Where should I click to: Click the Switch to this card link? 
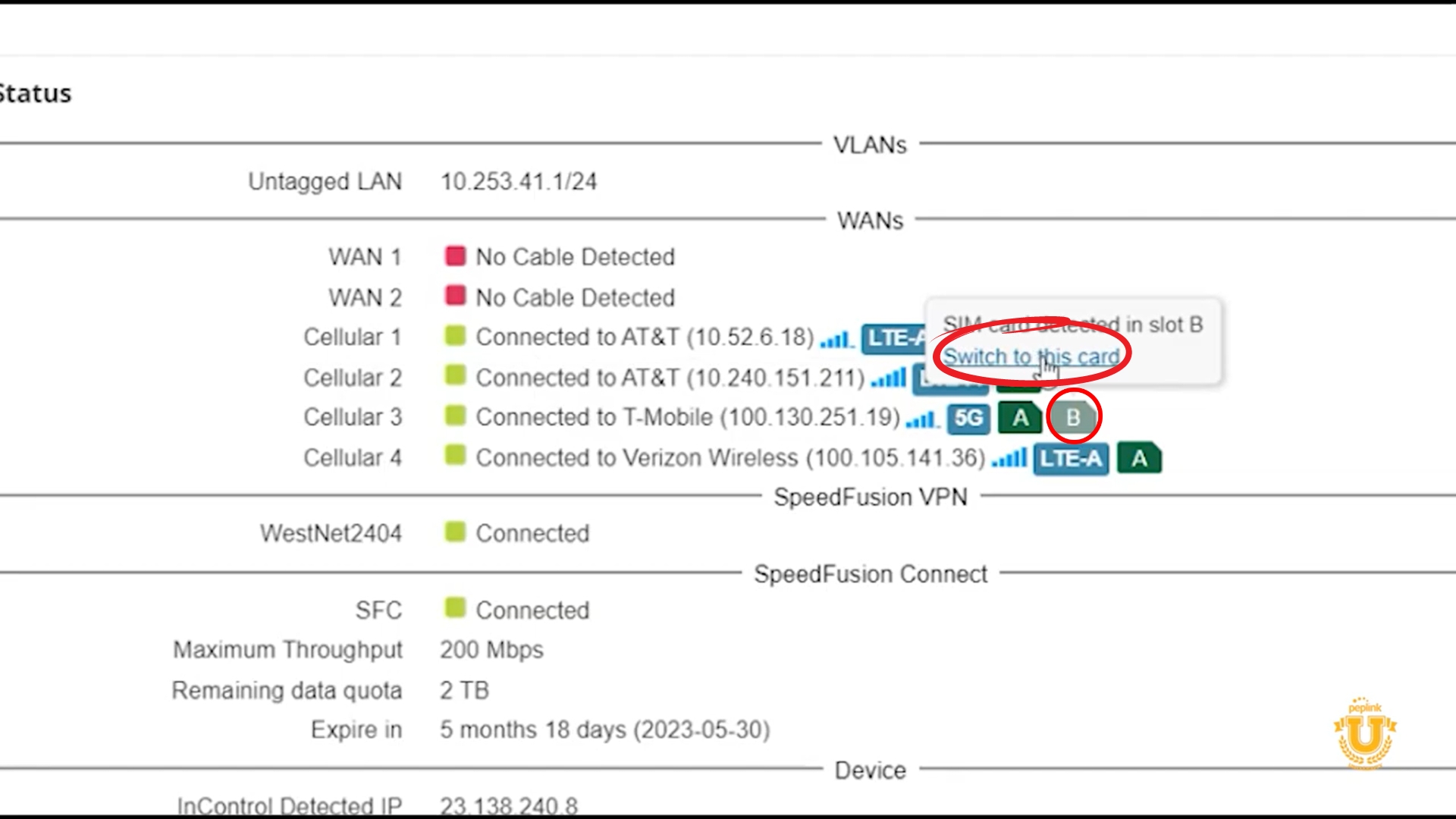coord(1032,356)
